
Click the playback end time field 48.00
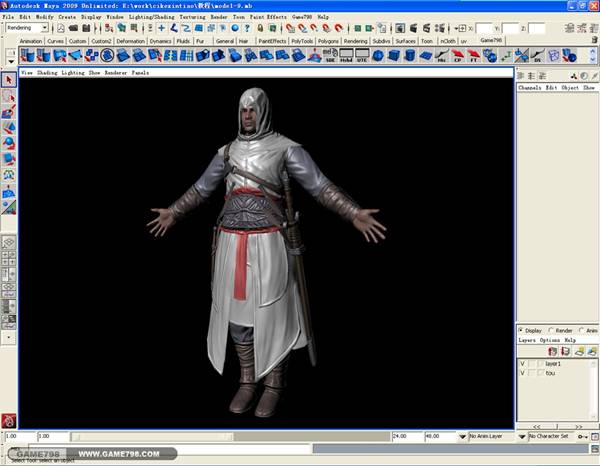[x=437, y=437]
